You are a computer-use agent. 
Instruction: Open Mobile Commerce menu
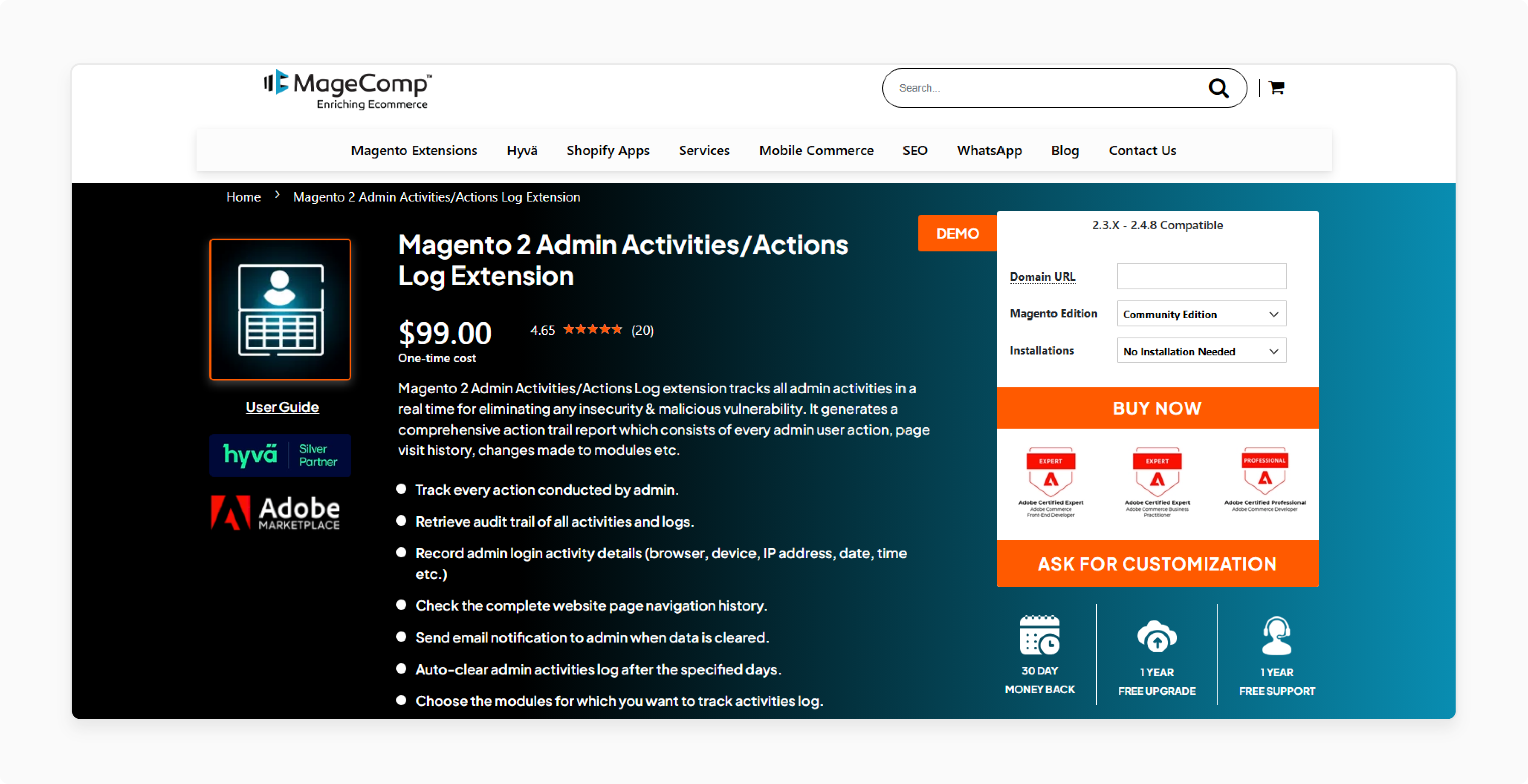point(816,151)
